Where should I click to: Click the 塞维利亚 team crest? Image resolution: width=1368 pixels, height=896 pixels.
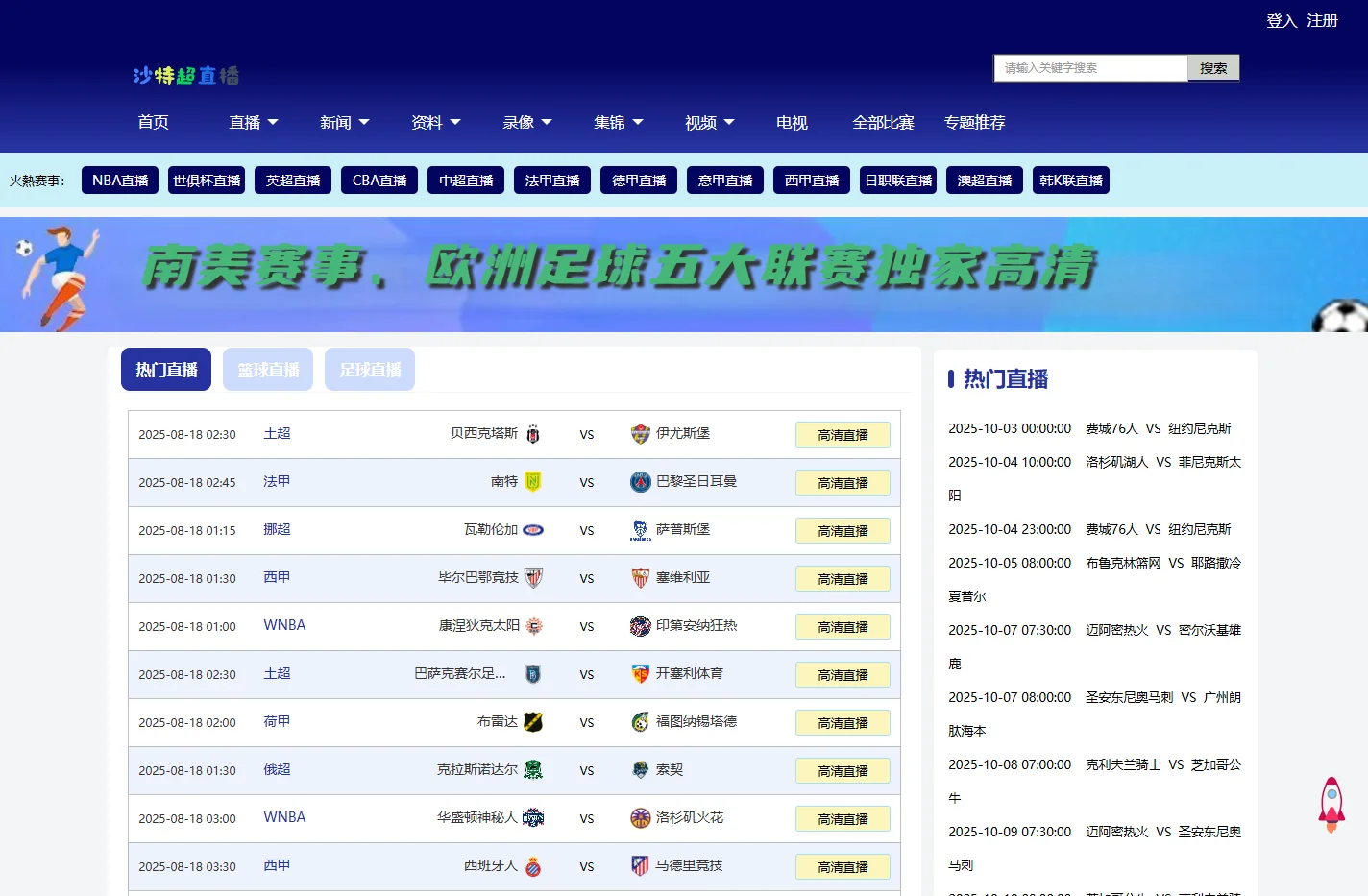tap(640, 578)
